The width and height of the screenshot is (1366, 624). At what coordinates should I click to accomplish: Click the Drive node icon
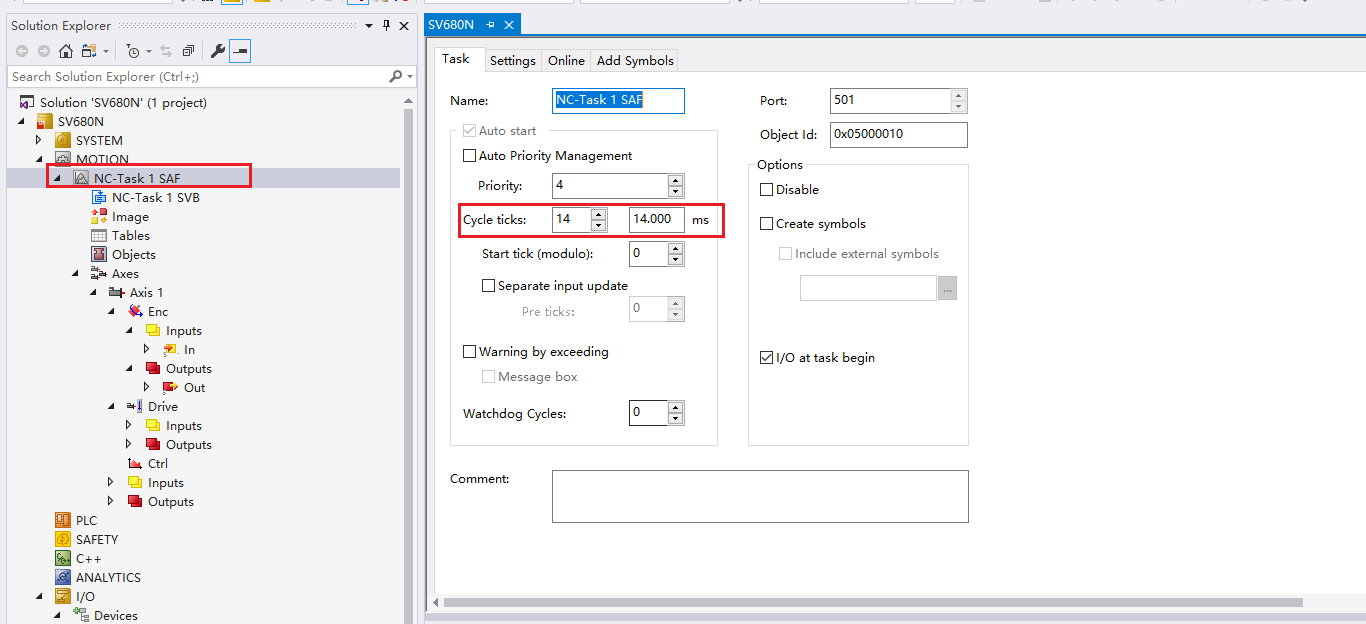pyautogui.click(x=135, y=406)
